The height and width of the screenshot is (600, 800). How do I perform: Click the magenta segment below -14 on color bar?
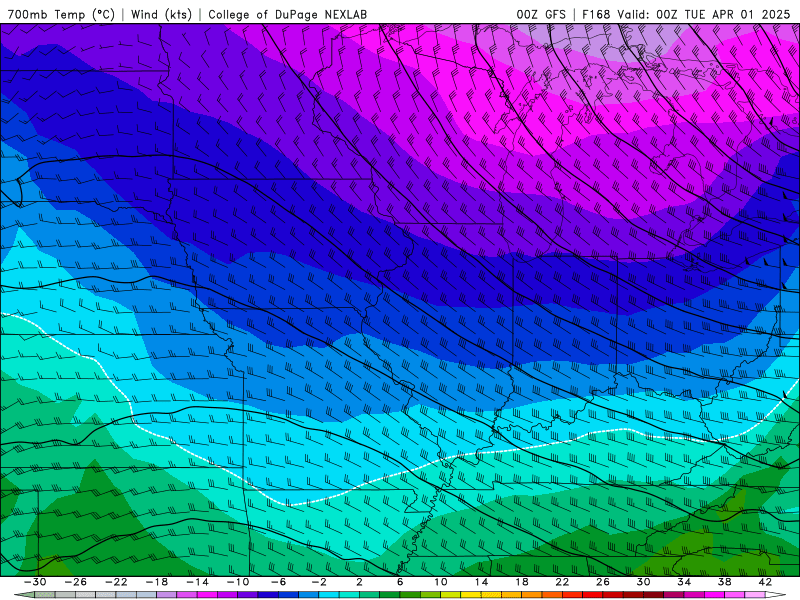coord(207,595)
